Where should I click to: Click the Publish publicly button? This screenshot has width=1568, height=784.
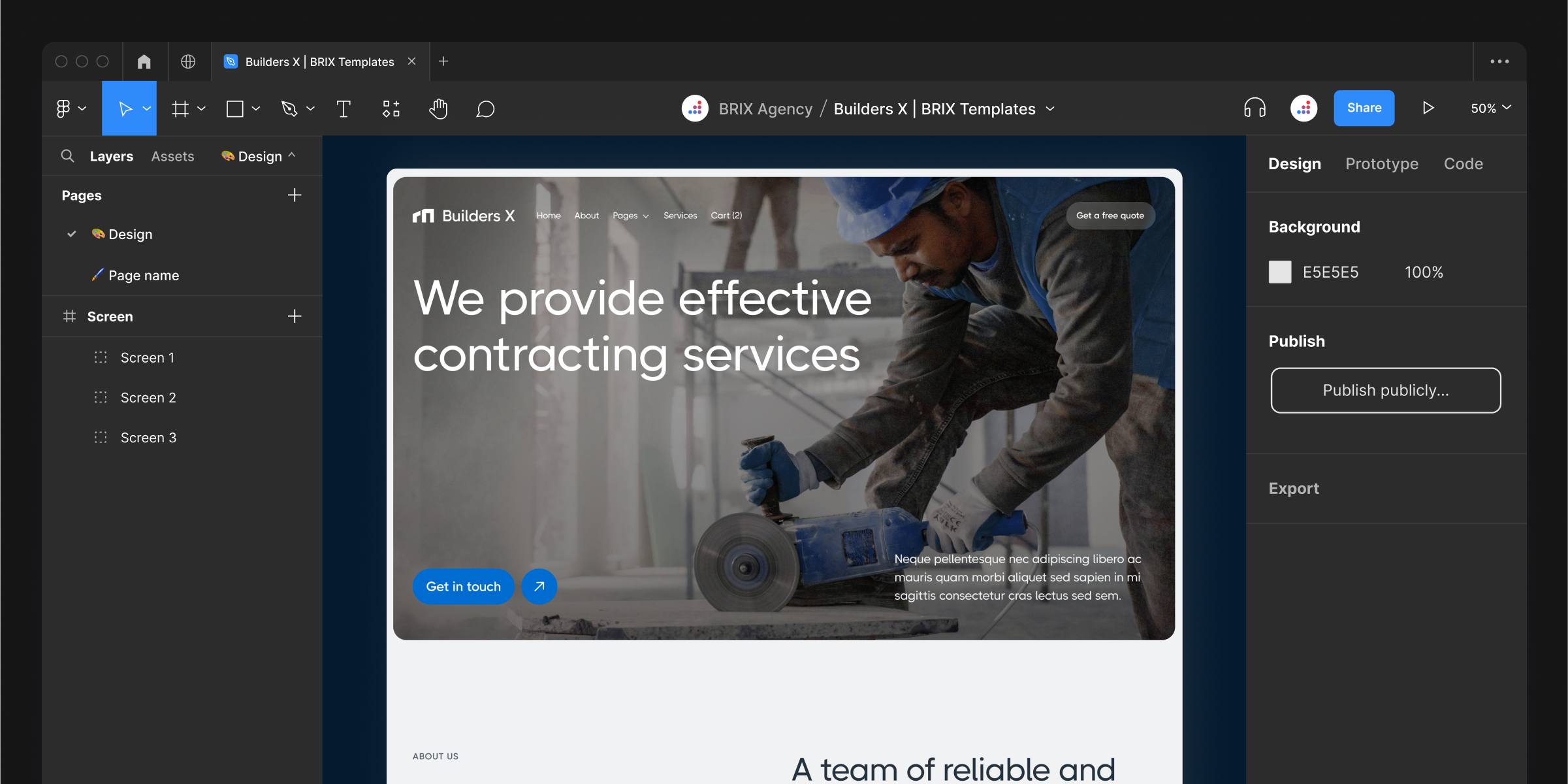point(1385,390)
